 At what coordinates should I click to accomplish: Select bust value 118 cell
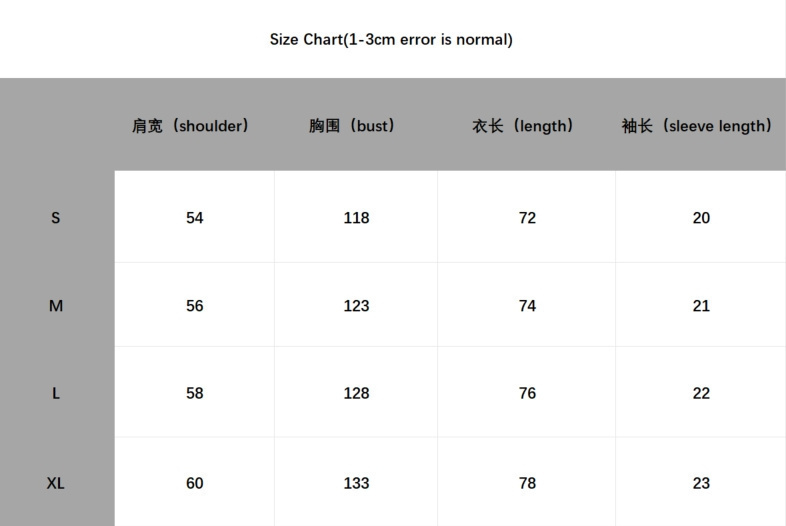[x=356, y=218]
